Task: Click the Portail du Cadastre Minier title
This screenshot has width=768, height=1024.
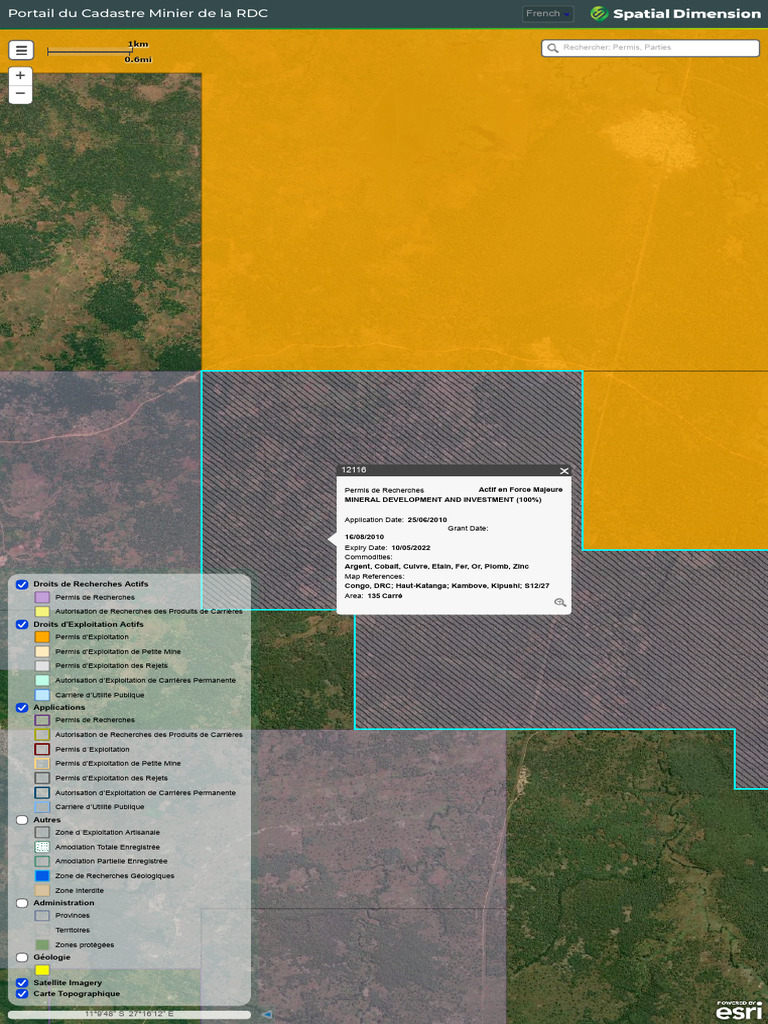Action: tap(138, 14)
